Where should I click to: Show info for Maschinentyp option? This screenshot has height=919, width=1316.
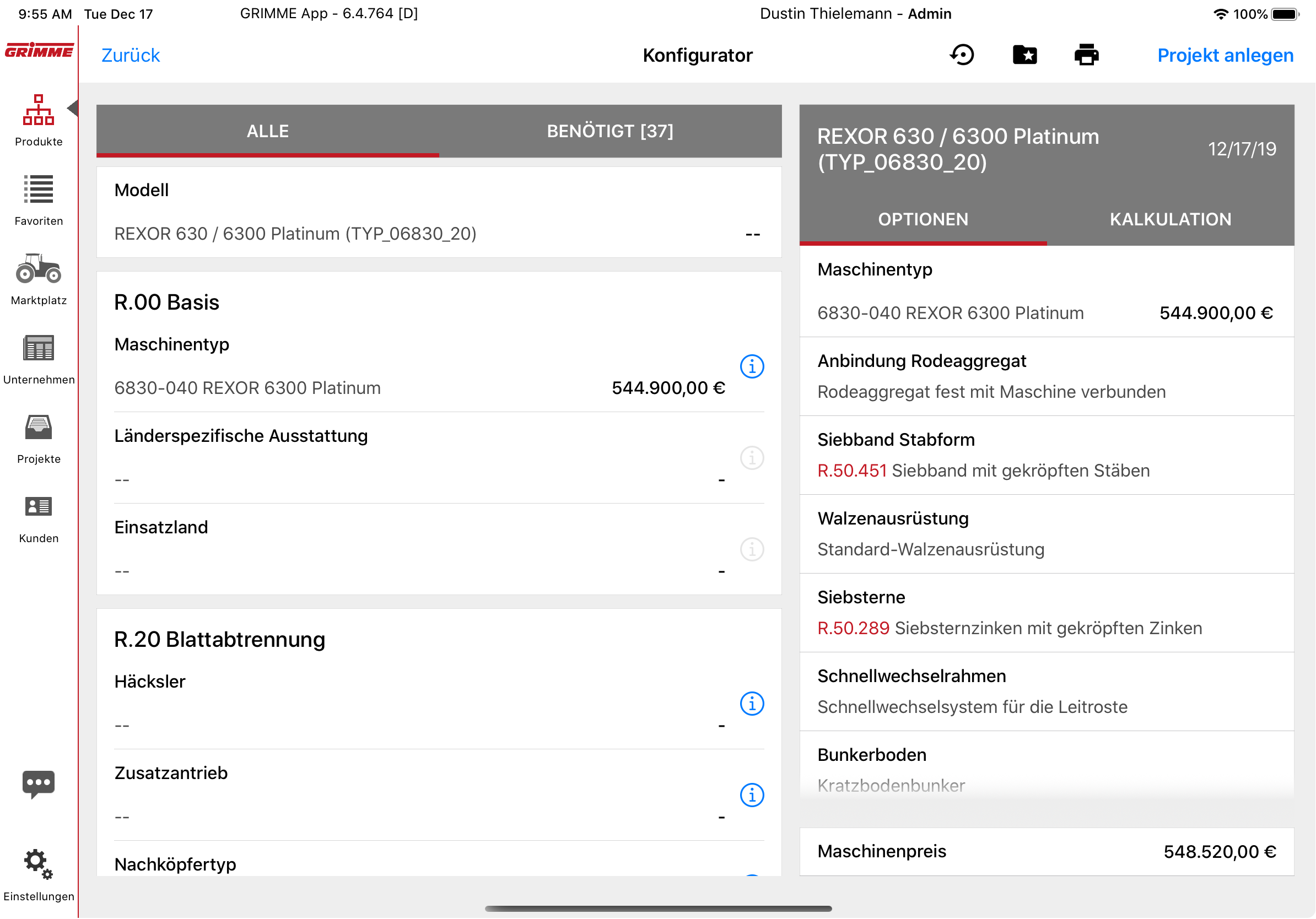click(752, 366)
